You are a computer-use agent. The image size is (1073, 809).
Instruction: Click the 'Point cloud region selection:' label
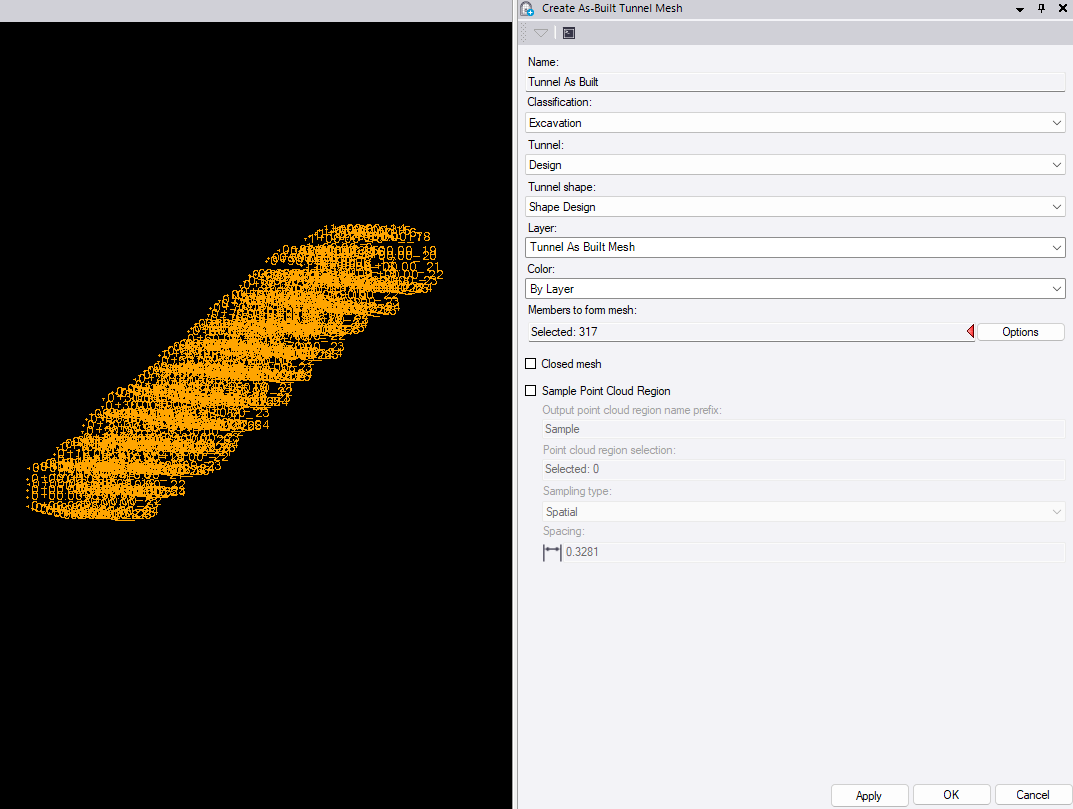[609, 450]
